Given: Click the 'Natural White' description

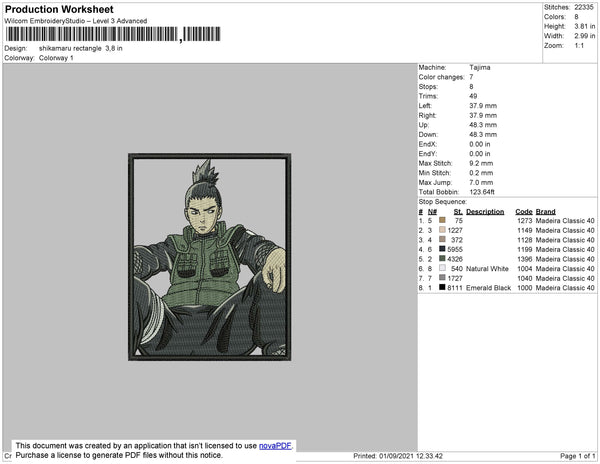Looking at the screenshot, I should [488, 269].
